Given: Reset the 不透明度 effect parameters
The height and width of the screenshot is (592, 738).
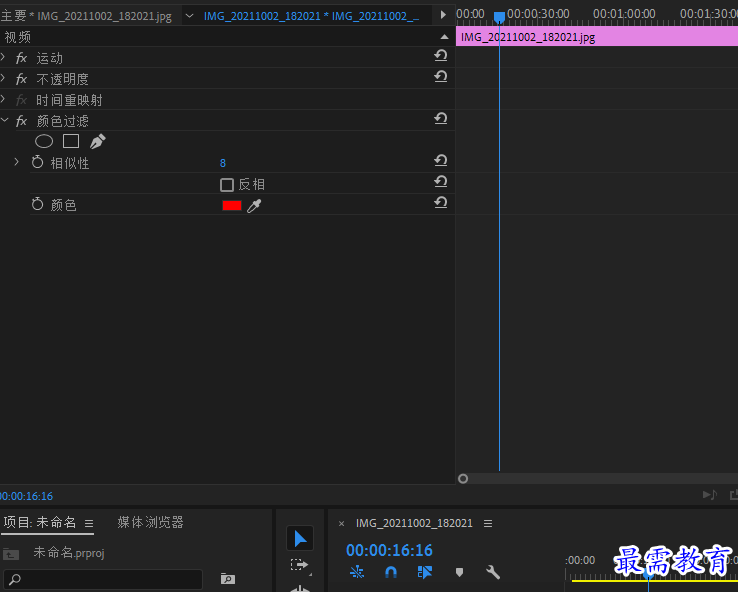Looking at the screenshot, I should [x=441, y=77].
